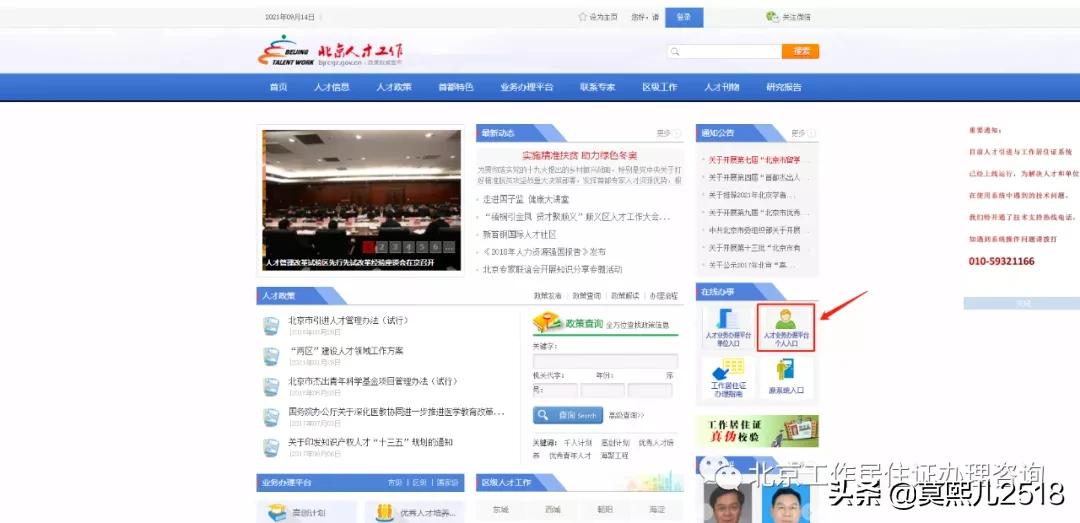The image size is (1080, 523).
Task: Open news 新首钢国际人才社区
Action: pyautogui.click(x=519, y=235)
